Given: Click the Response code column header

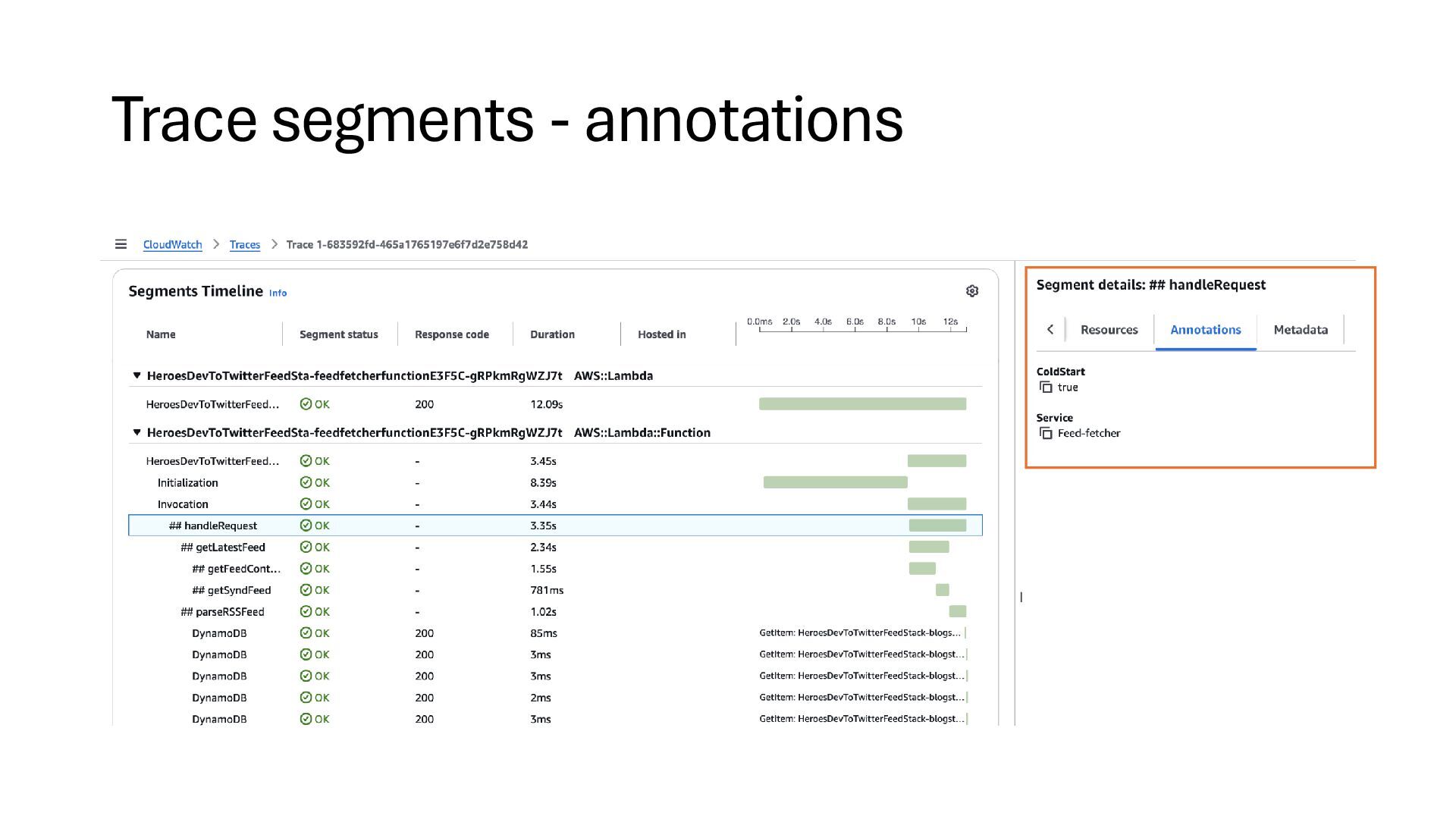Looking at the screenshot, I should click(451, 334).
